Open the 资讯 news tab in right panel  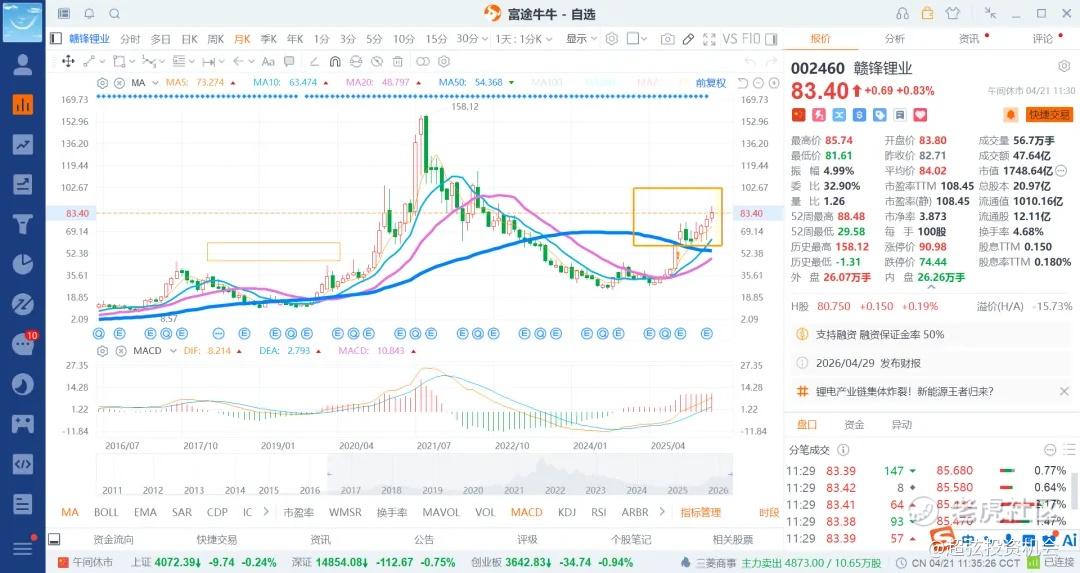[968, 39]
